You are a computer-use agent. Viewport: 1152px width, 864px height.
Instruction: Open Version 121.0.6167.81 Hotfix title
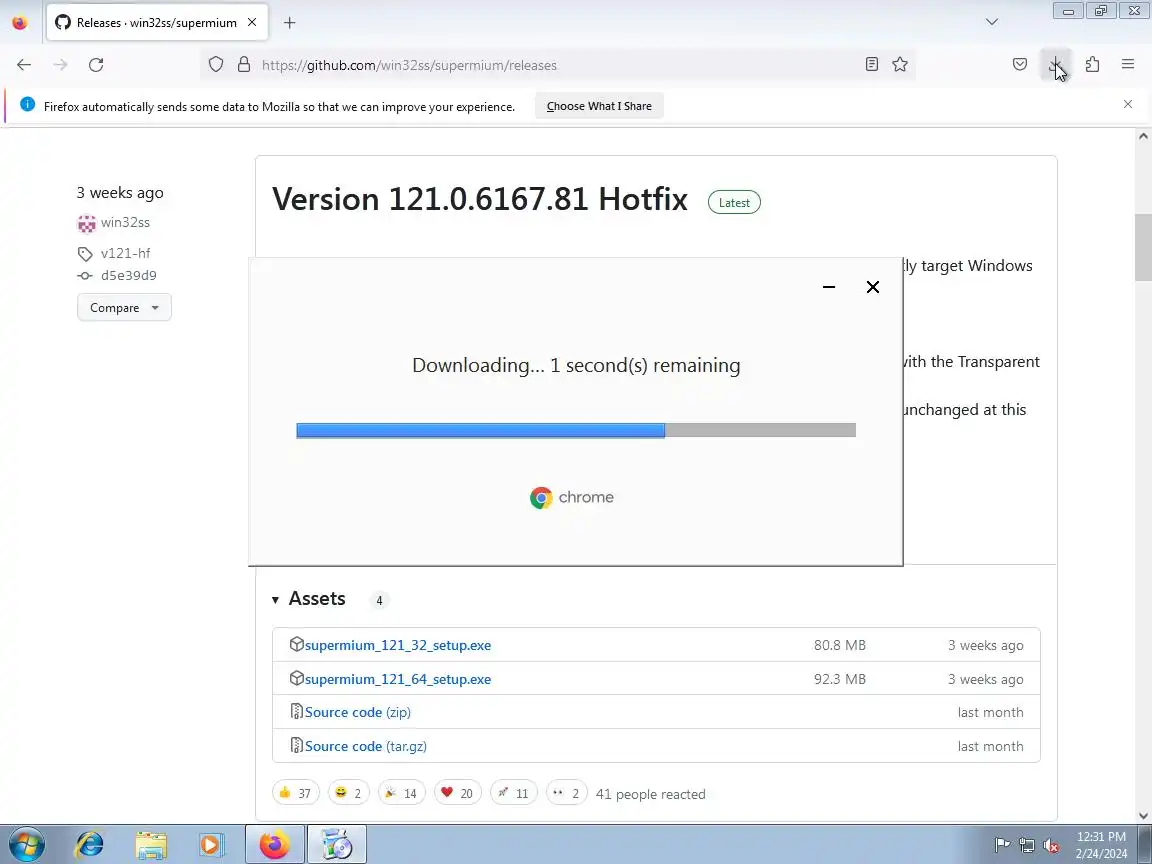tap(480, 199)
